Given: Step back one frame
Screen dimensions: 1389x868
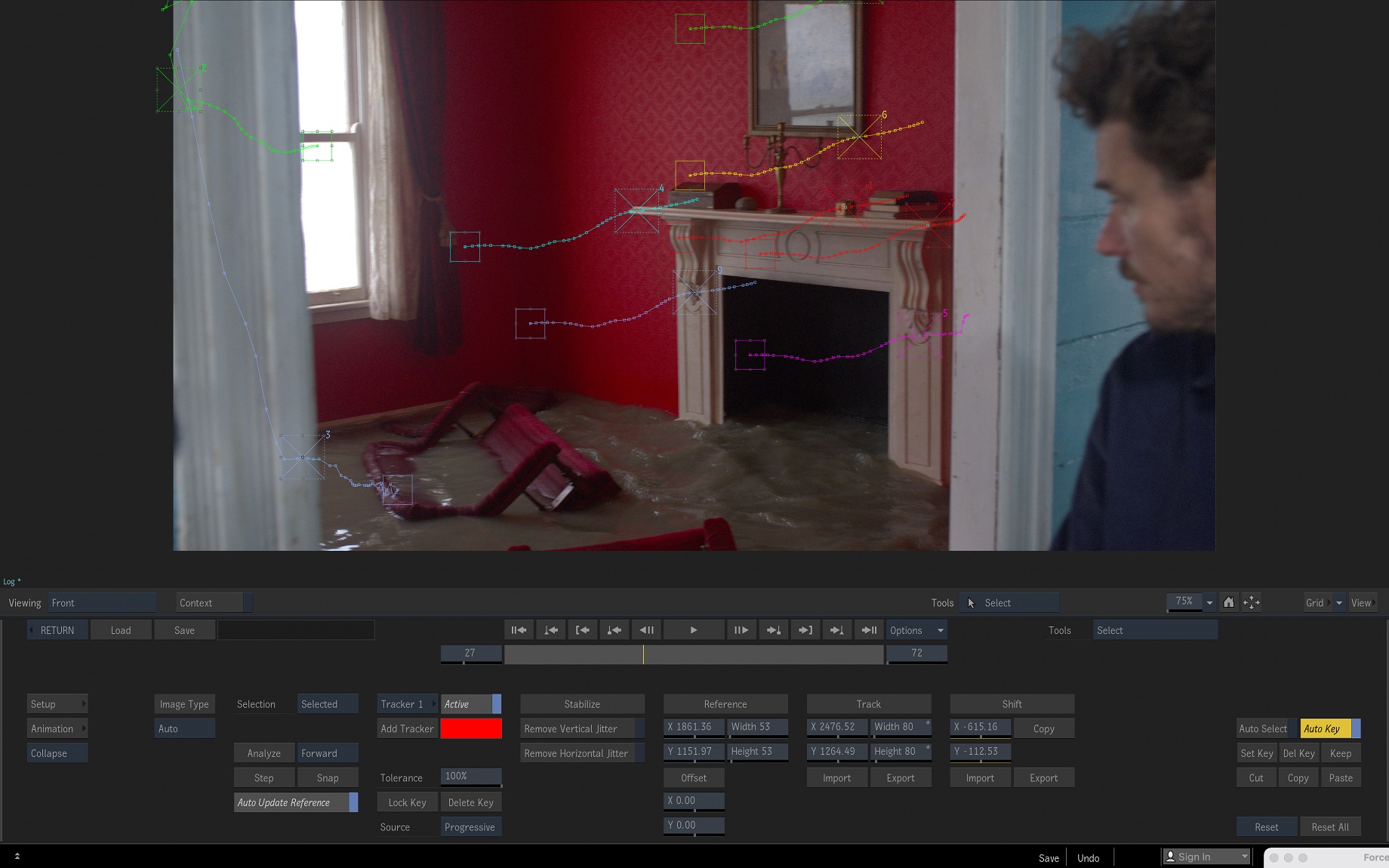Looking at the screenshot, I should 646,629.
